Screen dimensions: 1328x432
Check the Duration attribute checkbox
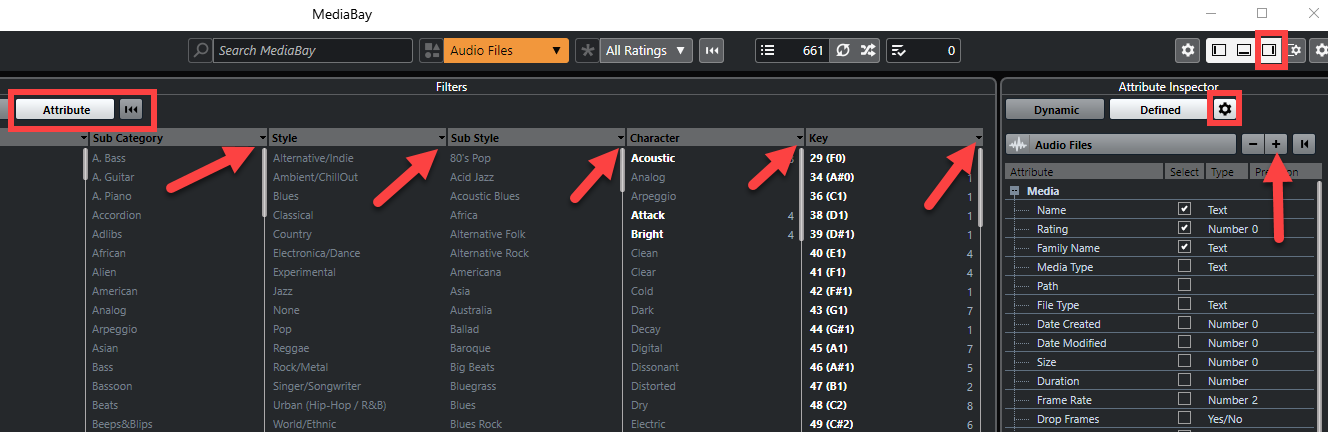coord(1184,381)
